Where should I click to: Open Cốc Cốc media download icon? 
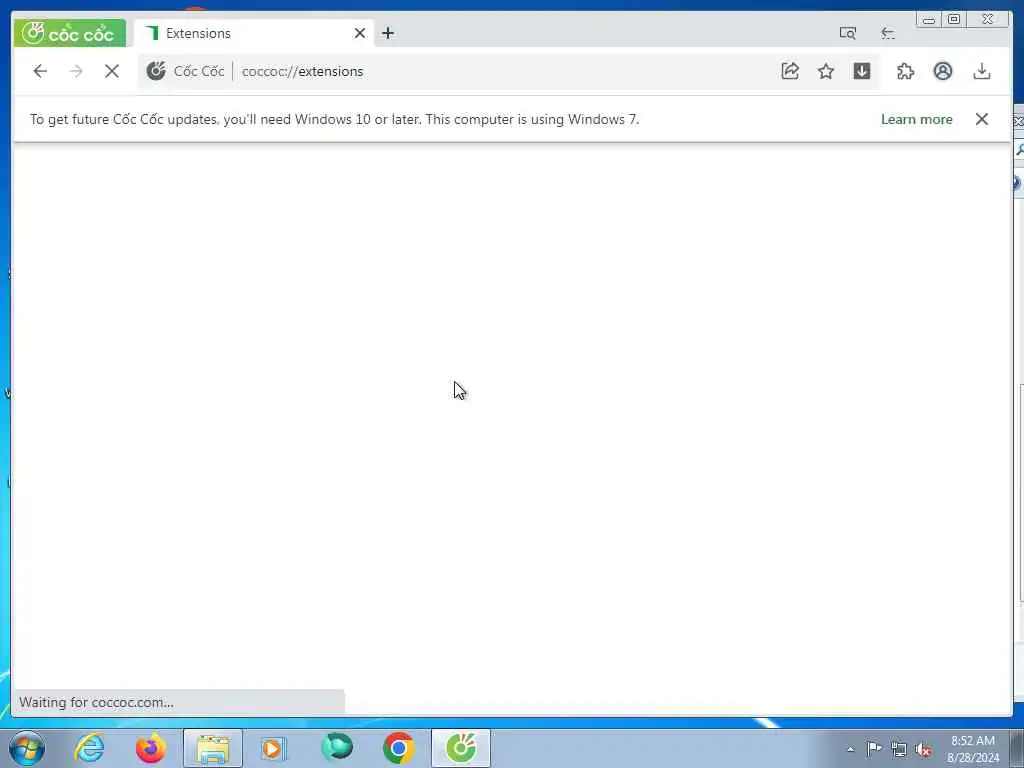coord(862,71)
